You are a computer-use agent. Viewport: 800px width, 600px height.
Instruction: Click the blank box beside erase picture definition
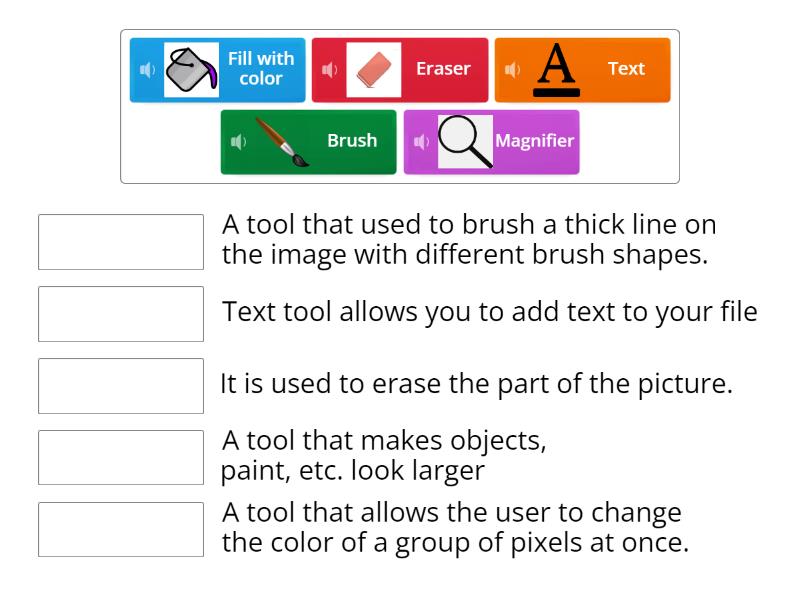pos(120,386)
